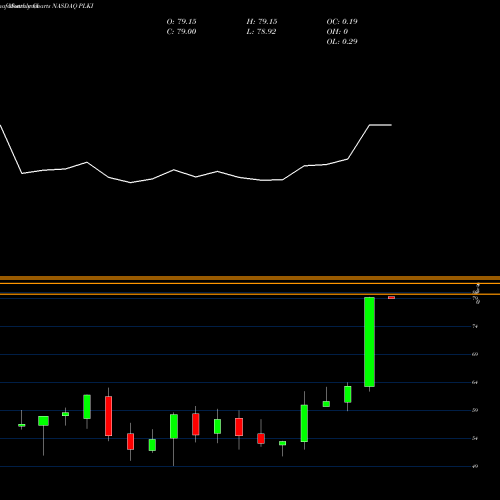Click the 54 price axis label
The height and width of the screenshot is (500, 500).
(x=475, y=438)
